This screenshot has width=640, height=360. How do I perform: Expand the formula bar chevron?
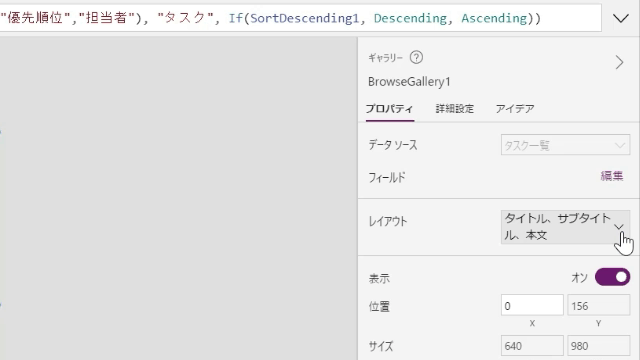point(621,18)
